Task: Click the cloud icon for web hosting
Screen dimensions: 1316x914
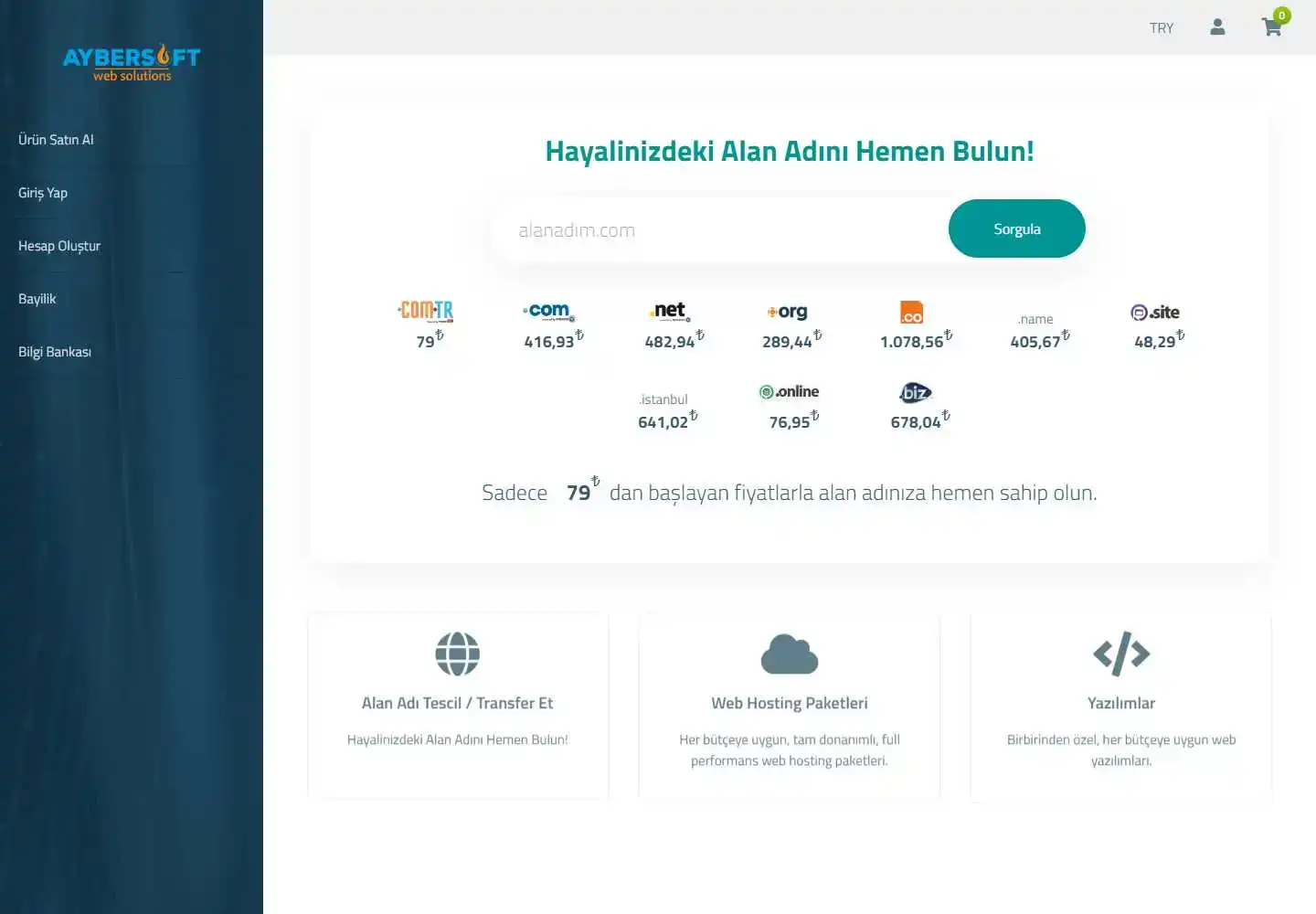Action: click(x=790, y=654)
